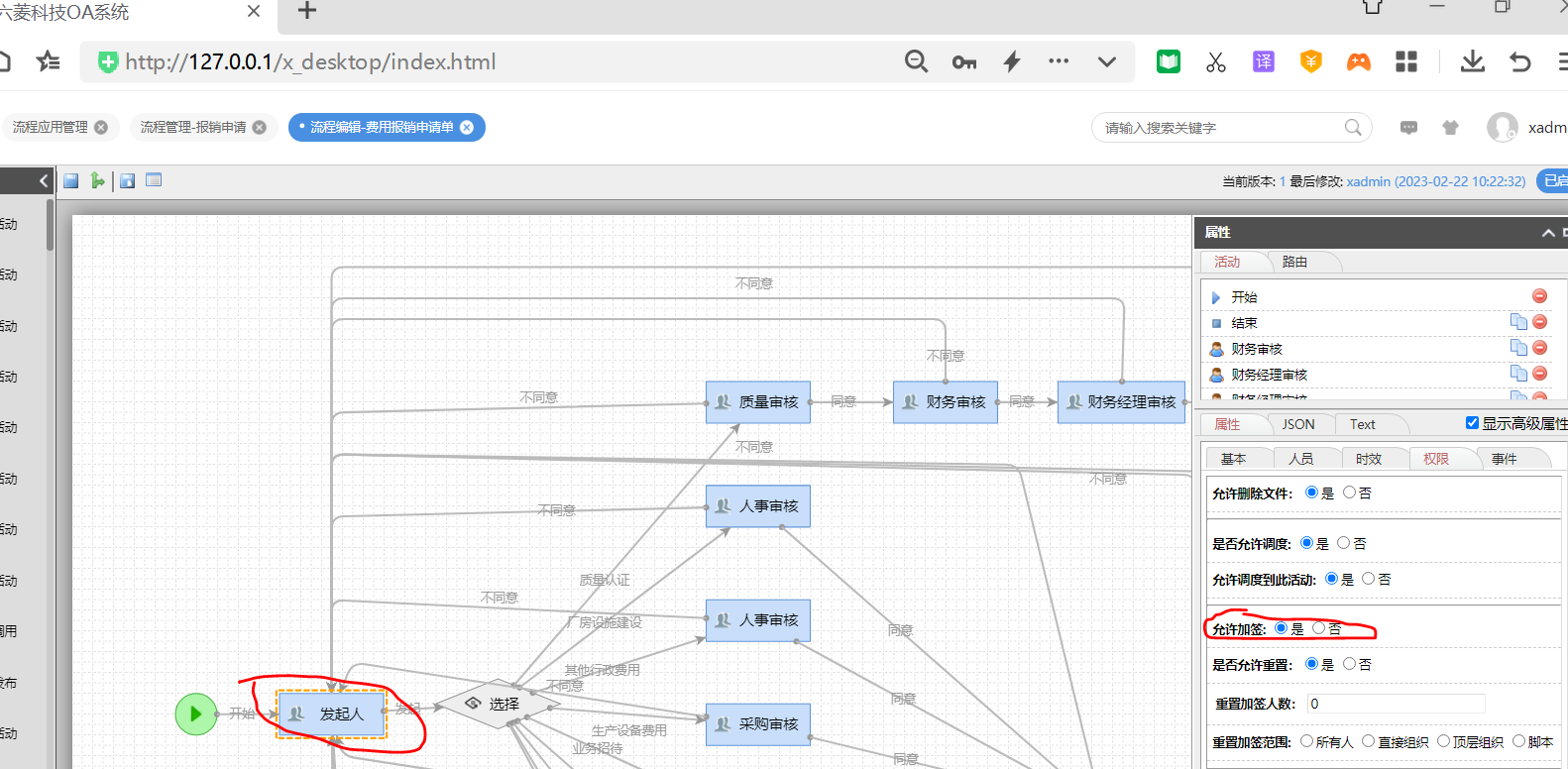The height and width of the screenshot is (769, 1568).
Task: Click the lightning speed mode icon
Action: pyautogui.click(x=1012, y=61)
